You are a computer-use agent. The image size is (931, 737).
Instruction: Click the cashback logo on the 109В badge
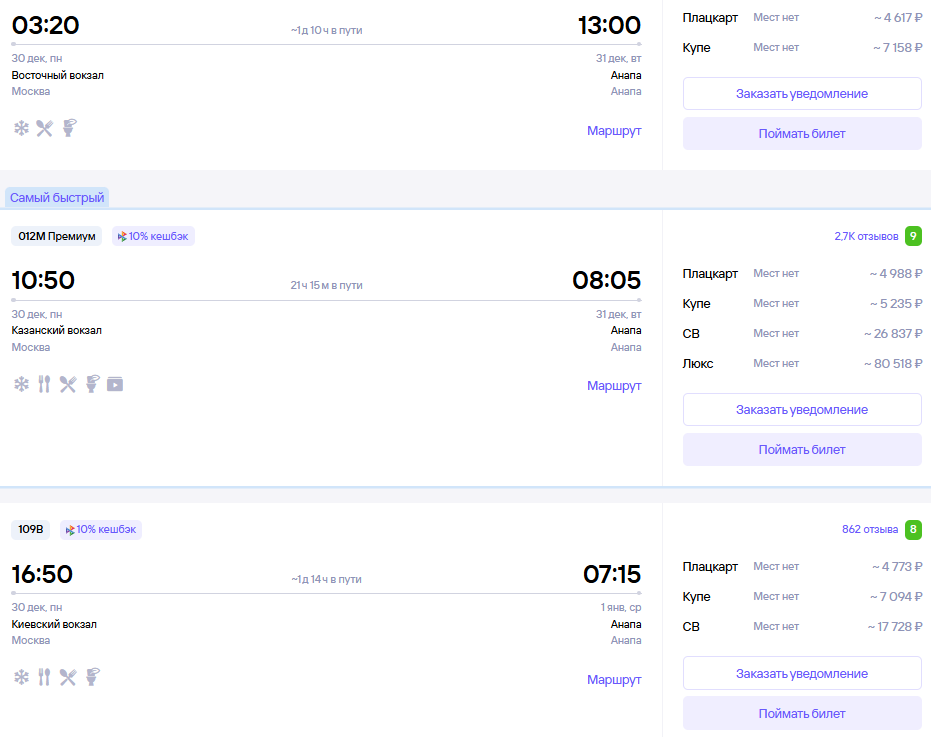70,530
